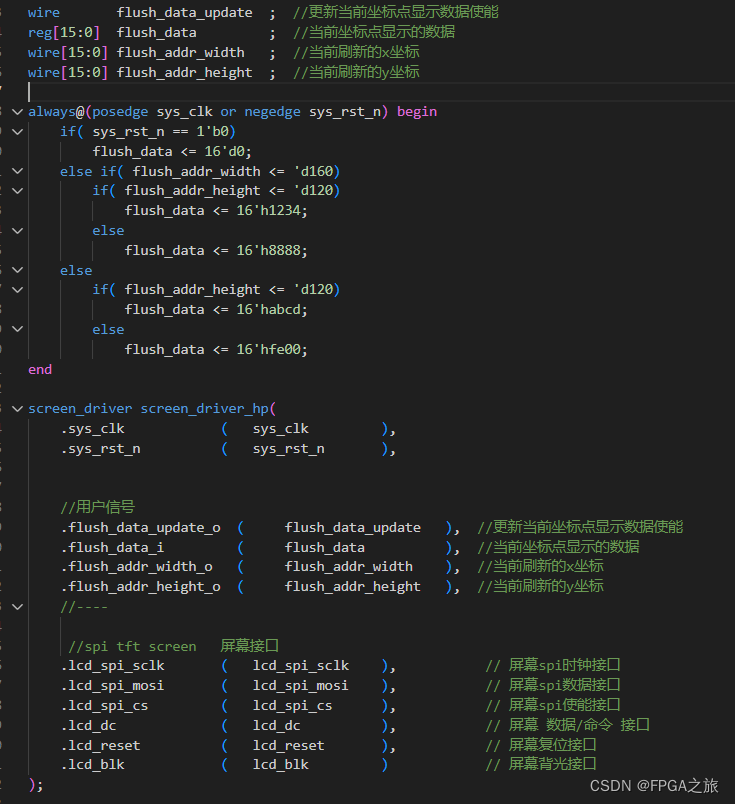Collapse the always@(posedge sys_clk block
Viewport: 735px width, 804px height.
pos(17,112)
